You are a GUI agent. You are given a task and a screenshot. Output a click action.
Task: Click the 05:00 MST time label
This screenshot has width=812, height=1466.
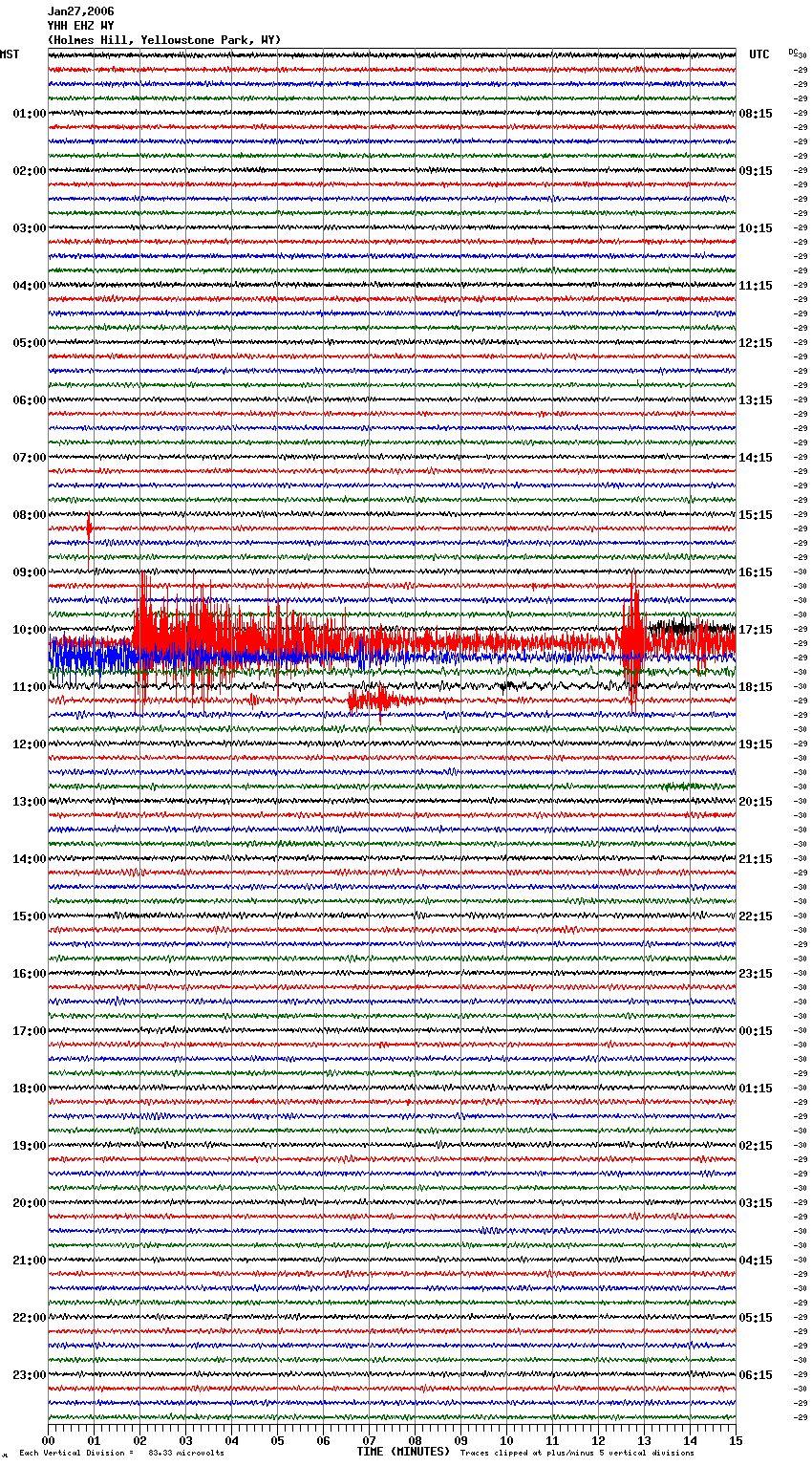tap(29, 343)
